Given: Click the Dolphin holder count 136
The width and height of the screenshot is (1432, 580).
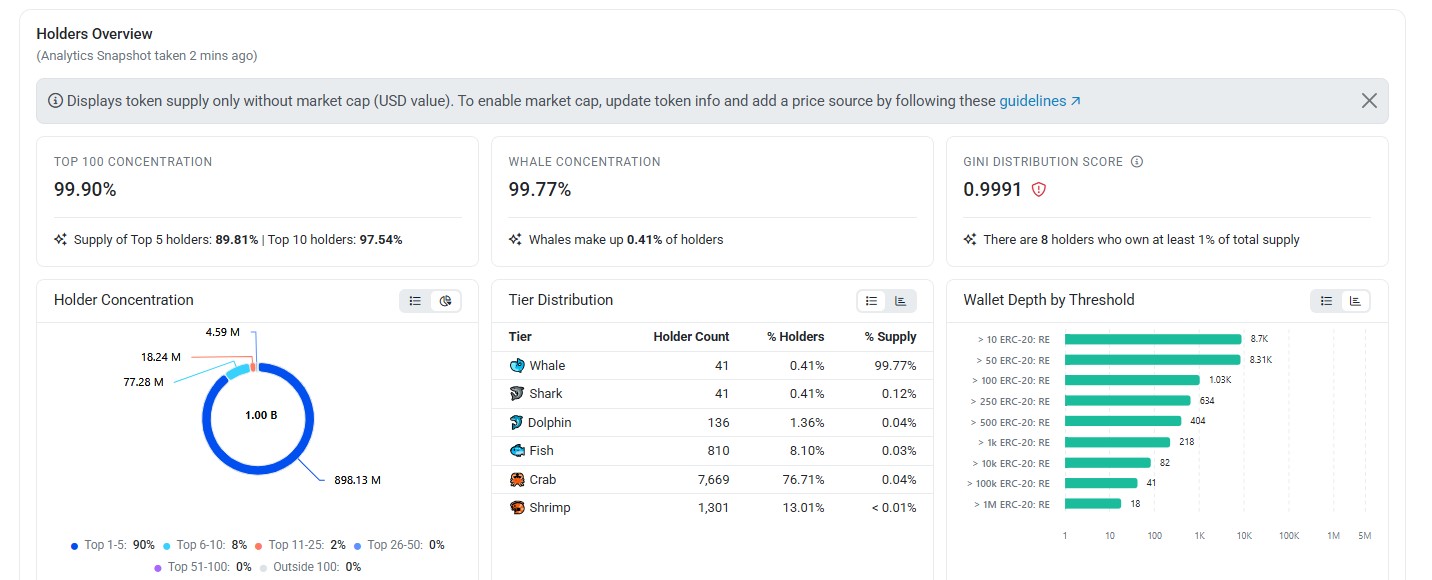Looking at the screenshot, I should [x=718, y=423].
